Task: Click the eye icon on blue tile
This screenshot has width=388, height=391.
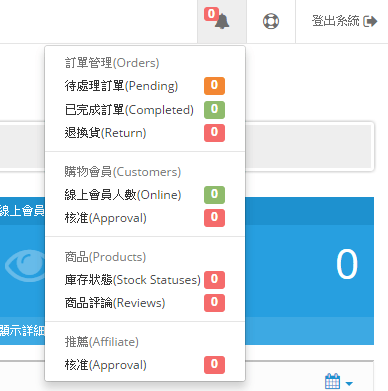Action: 25,265
